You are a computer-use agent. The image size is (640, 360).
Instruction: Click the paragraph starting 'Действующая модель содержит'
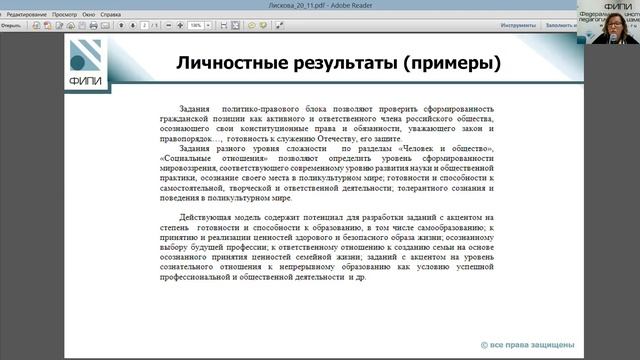coord(327,247)
